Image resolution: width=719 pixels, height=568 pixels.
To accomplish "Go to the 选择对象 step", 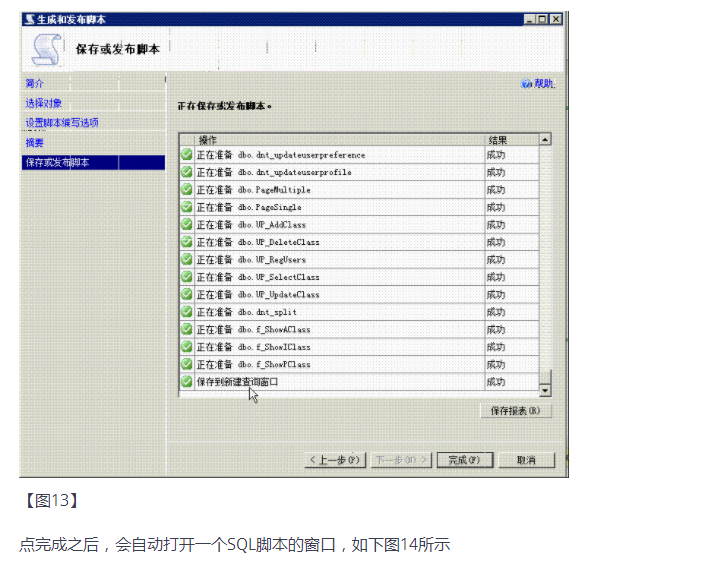I will coord(44,103).
